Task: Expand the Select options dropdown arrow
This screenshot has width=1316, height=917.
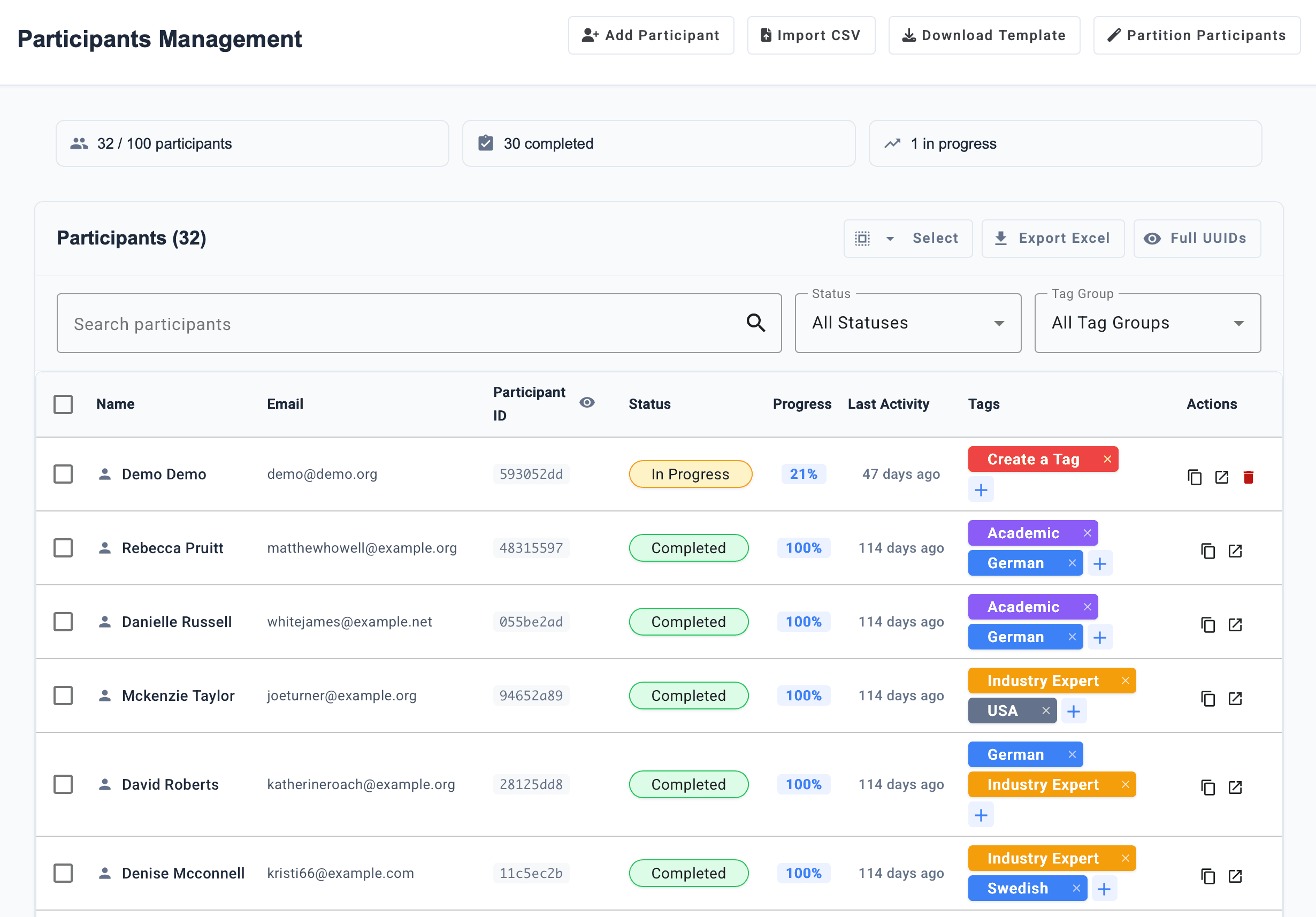Action: (x=890, y=239)
